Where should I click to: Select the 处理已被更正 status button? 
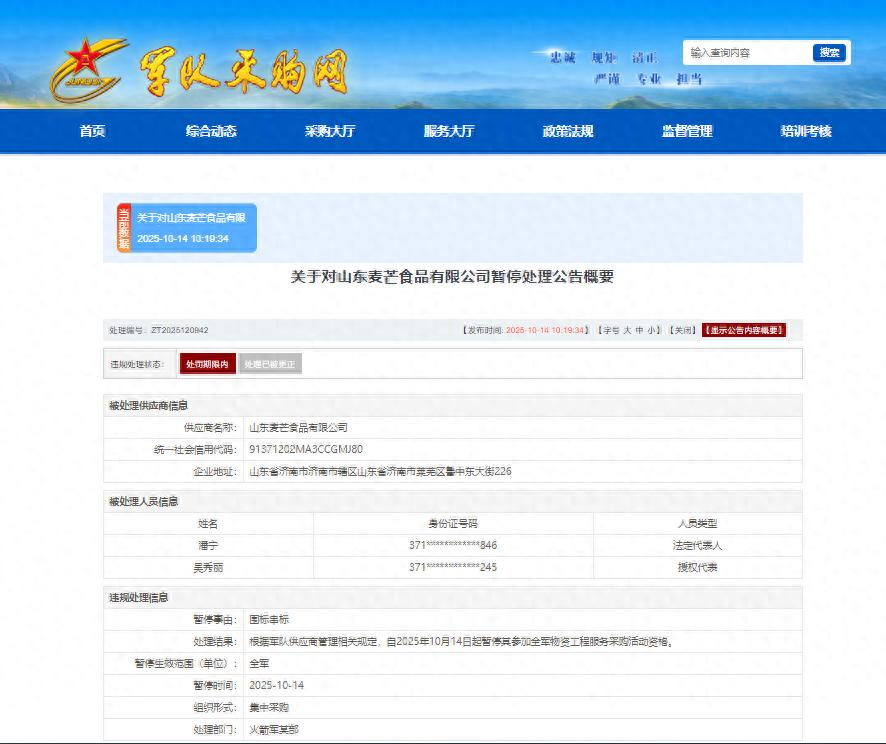pyautogui.click(x=271, y=363)
